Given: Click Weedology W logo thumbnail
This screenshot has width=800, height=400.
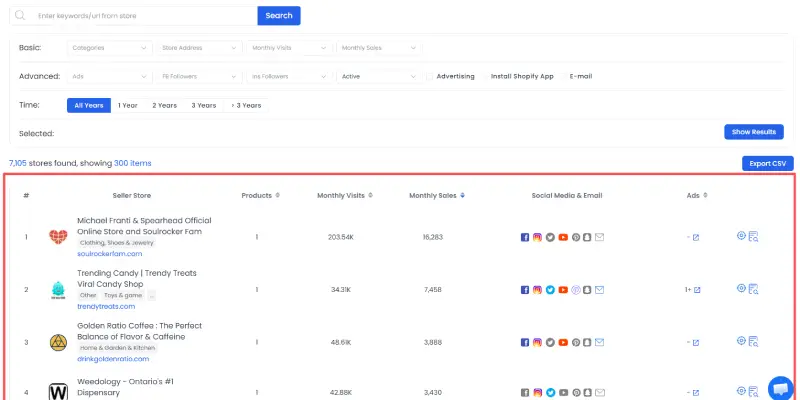Looking at the screenshot, I should (58, 392).
